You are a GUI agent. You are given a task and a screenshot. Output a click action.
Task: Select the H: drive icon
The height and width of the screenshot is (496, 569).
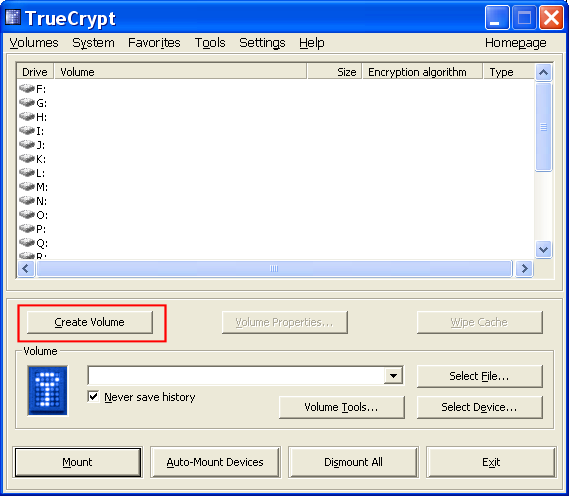coord(27,116)
